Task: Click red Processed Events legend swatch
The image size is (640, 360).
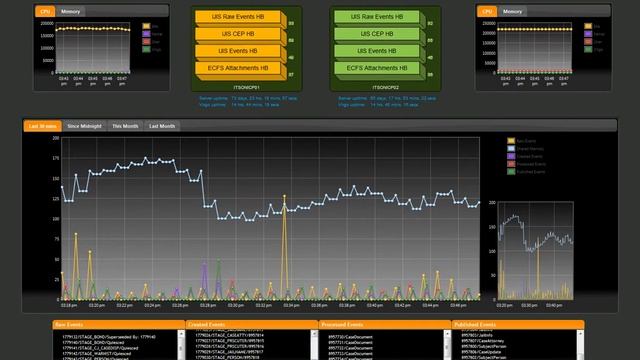Action: coord(511,164)
